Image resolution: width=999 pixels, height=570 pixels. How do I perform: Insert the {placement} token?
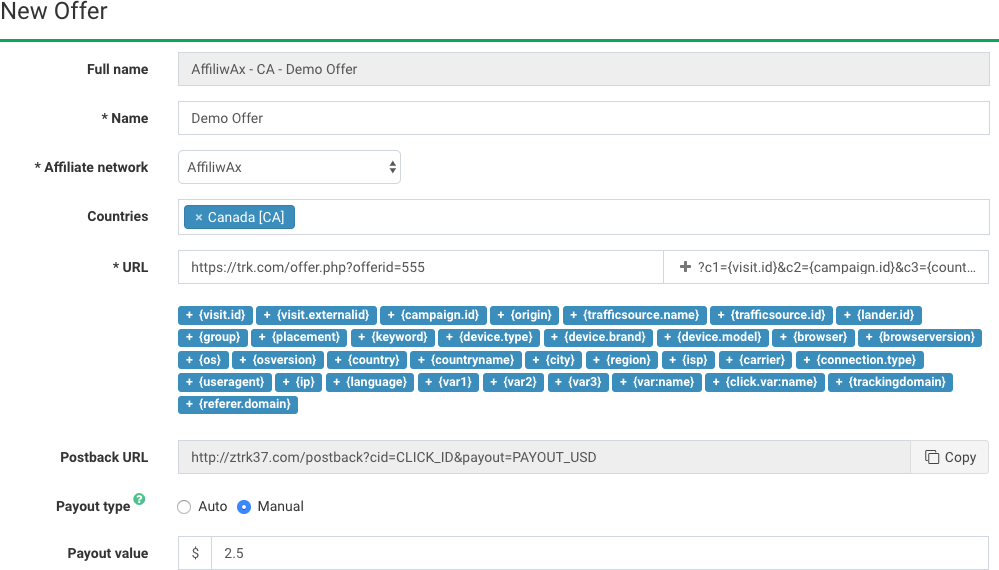[299, 337]
